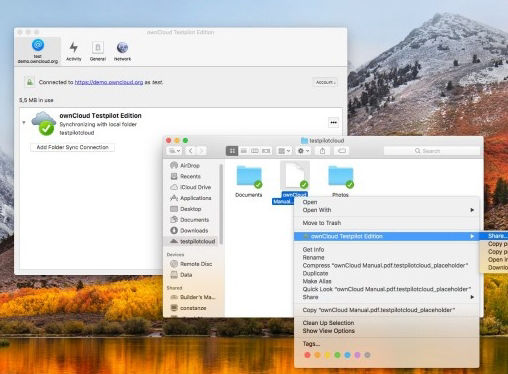This screenshot has width=508, height=374.
Task: Click the three-dots button for the sync folder
Action: (x=333, y=122)
